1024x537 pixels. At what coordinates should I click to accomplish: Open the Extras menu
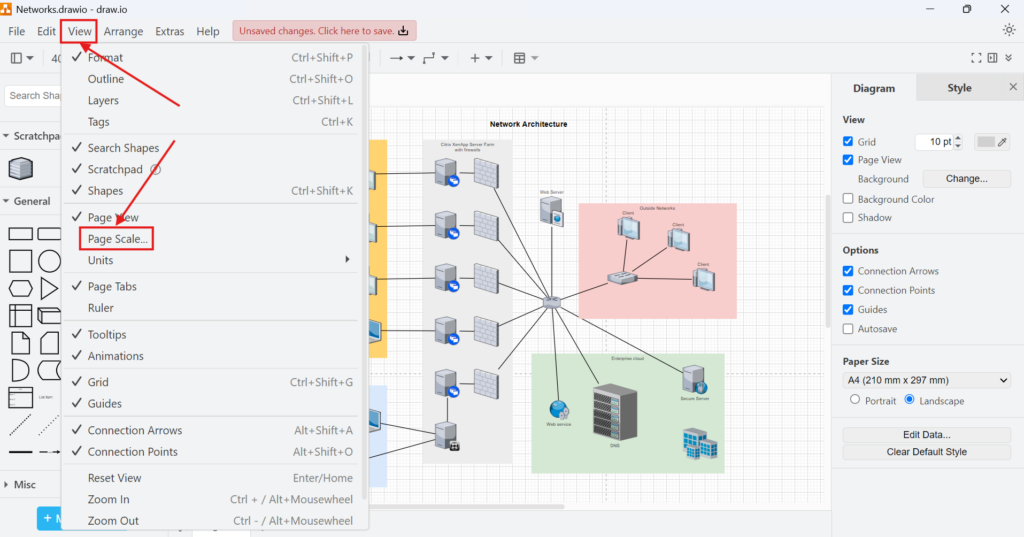click(x=170, y=31)
